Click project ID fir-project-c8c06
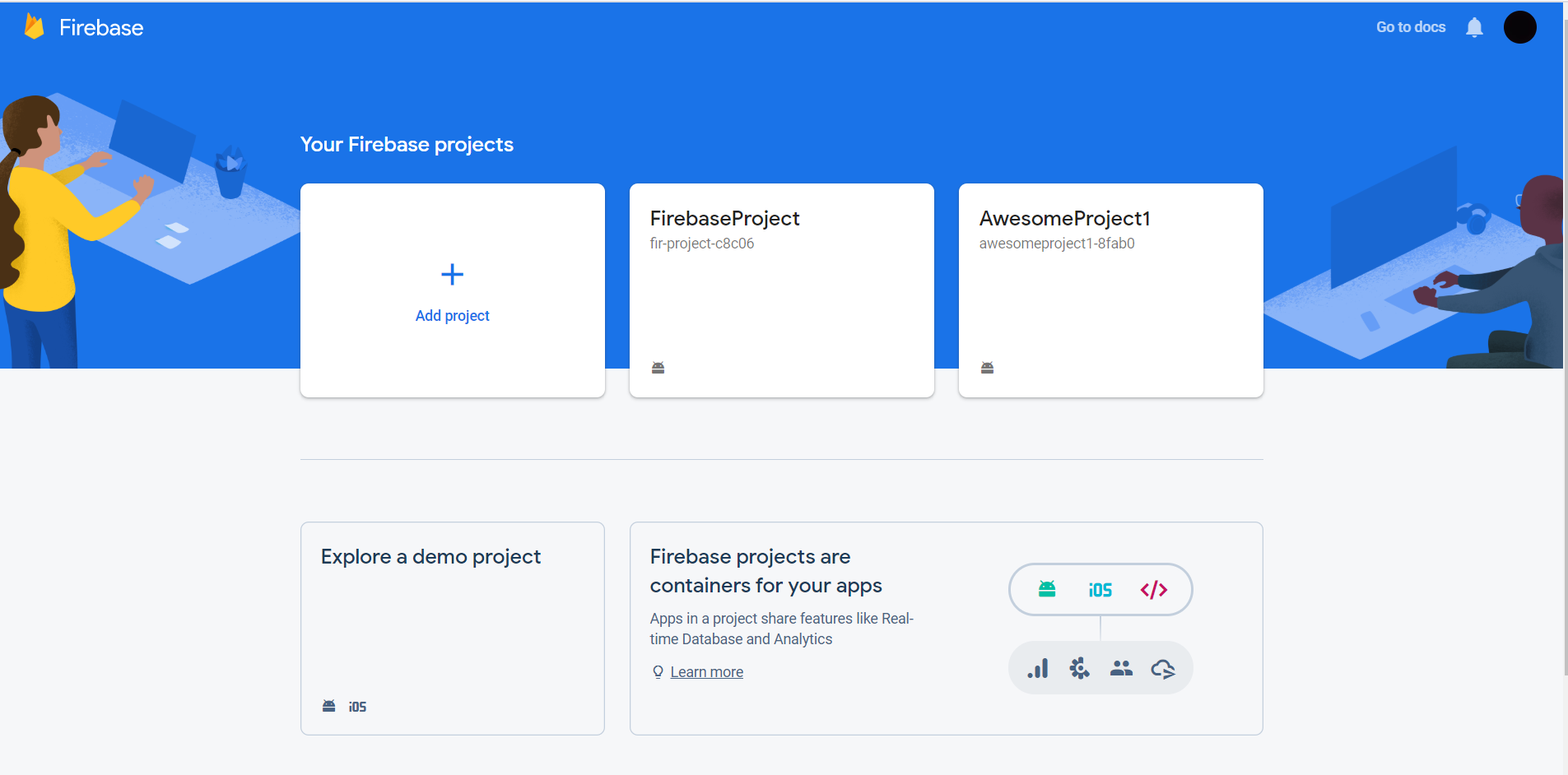This screenshot has height=775, width=1568. coord(701,244)
